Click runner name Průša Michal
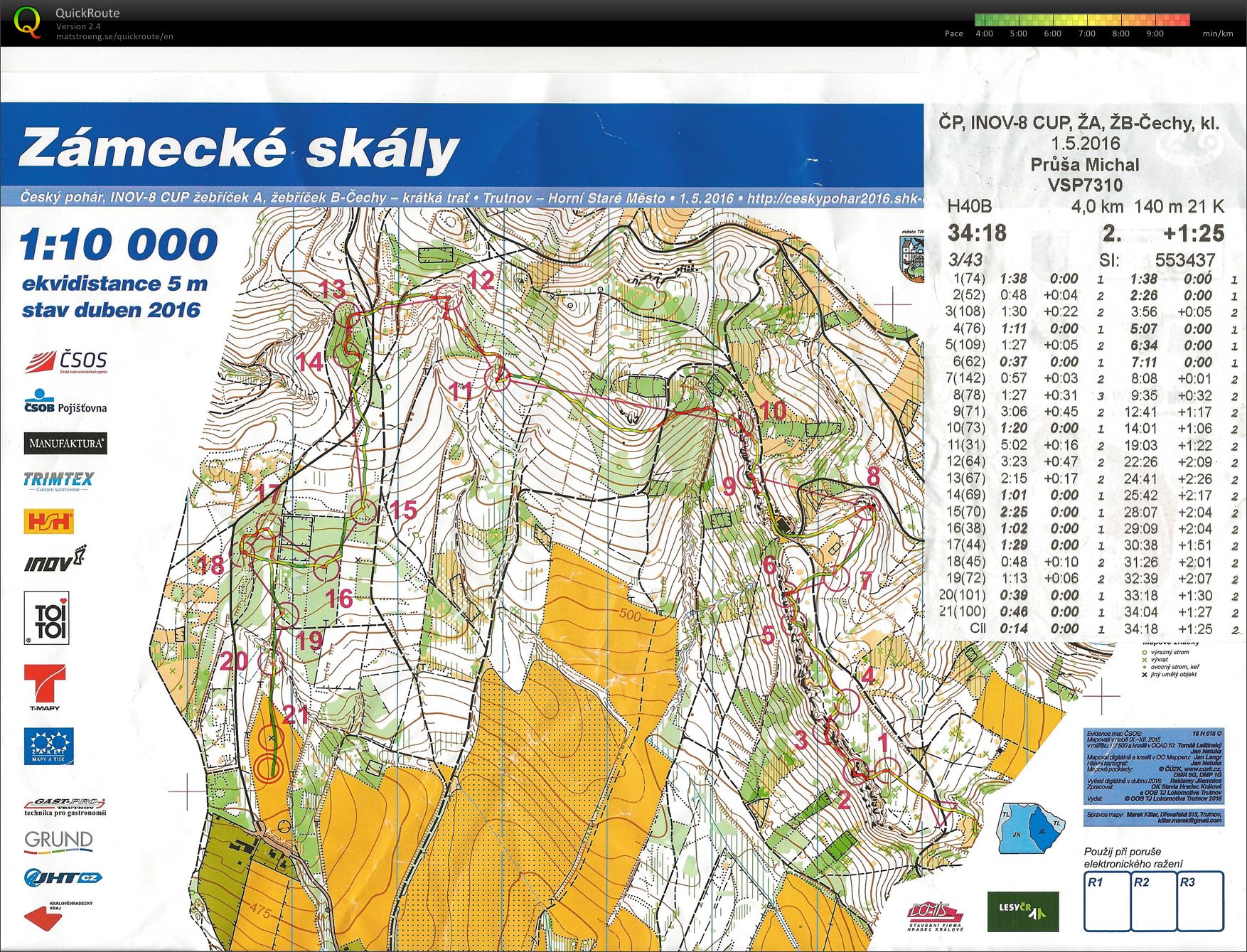The height and width of the screenshot is (952, 1247). [x=1085, y=164]
